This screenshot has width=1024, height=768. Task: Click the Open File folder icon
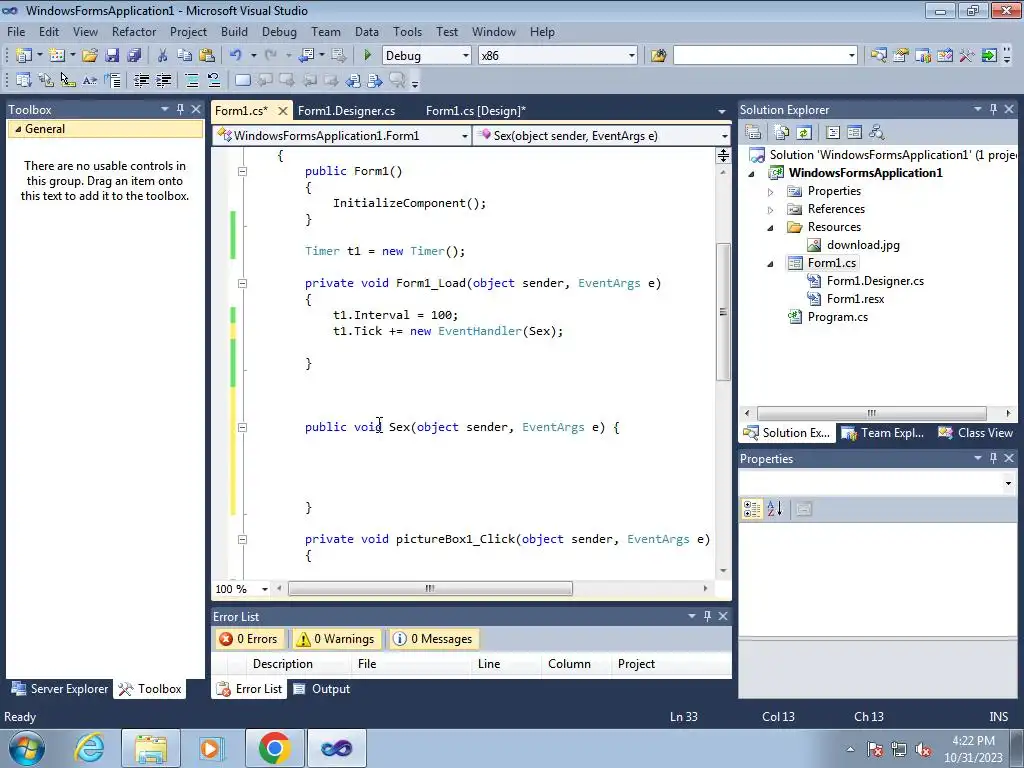(x=89, y=56)
